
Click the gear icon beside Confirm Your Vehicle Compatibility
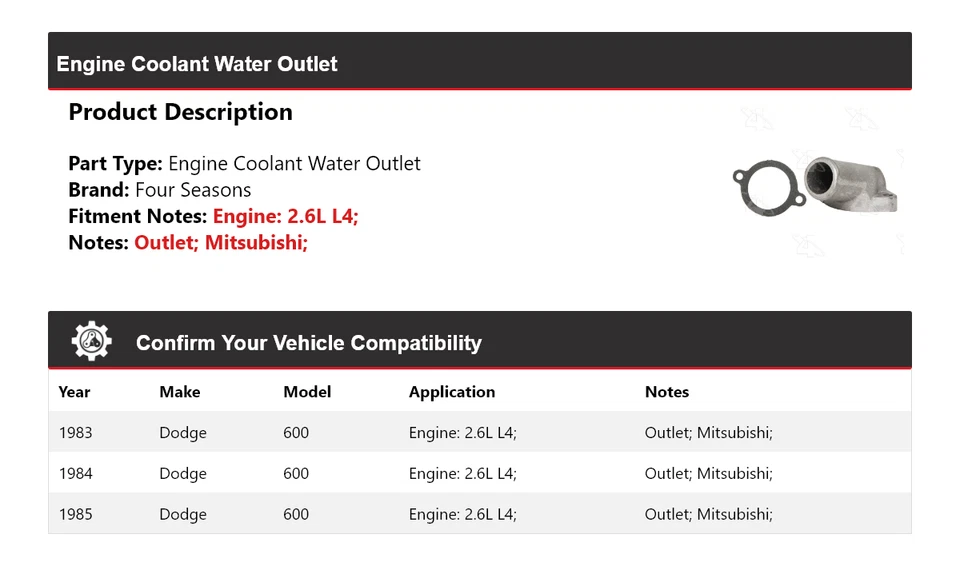tap(91, 341)
